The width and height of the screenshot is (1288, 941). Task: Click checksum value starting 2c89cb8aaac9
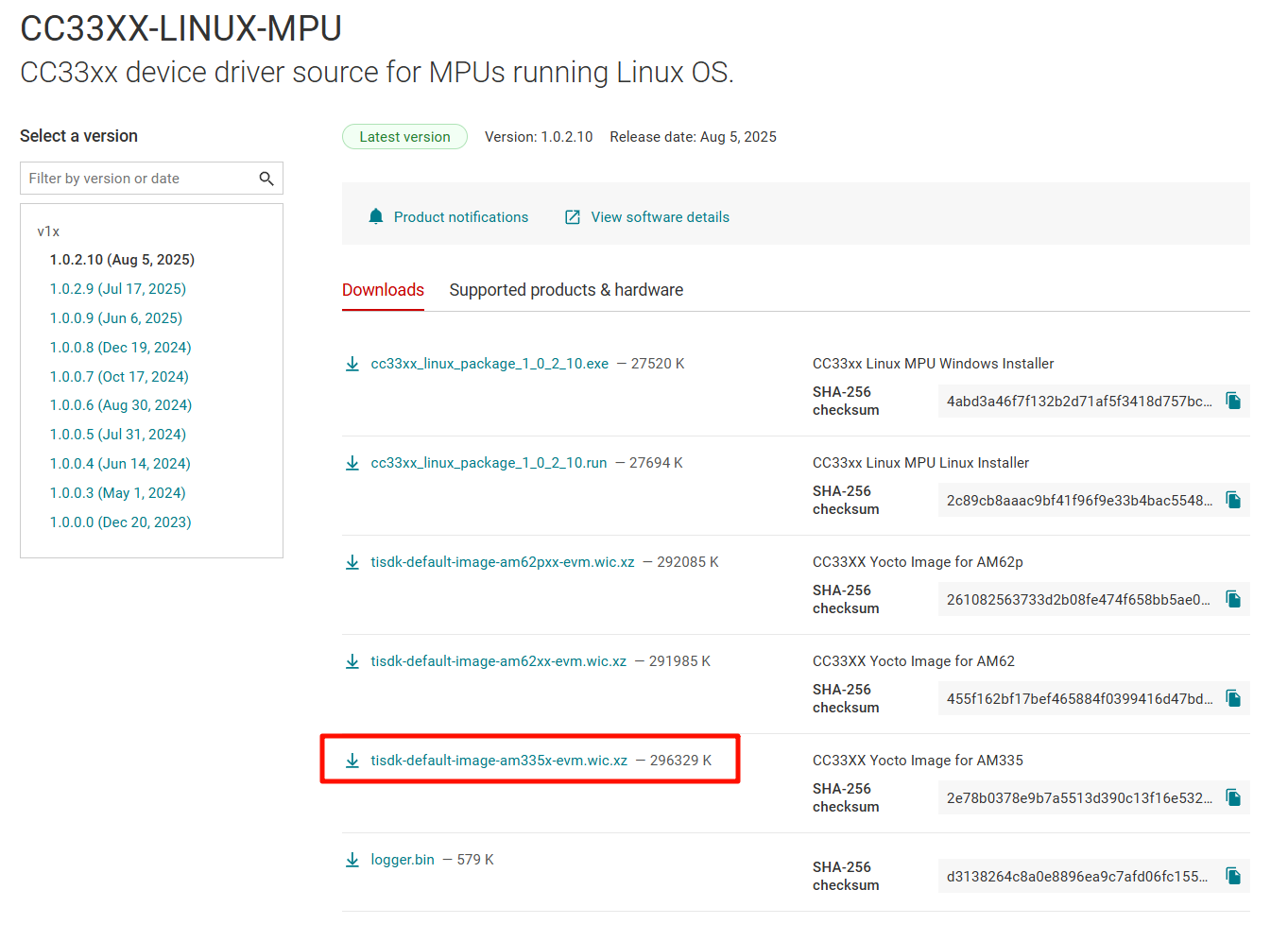tap(1079, 500)
